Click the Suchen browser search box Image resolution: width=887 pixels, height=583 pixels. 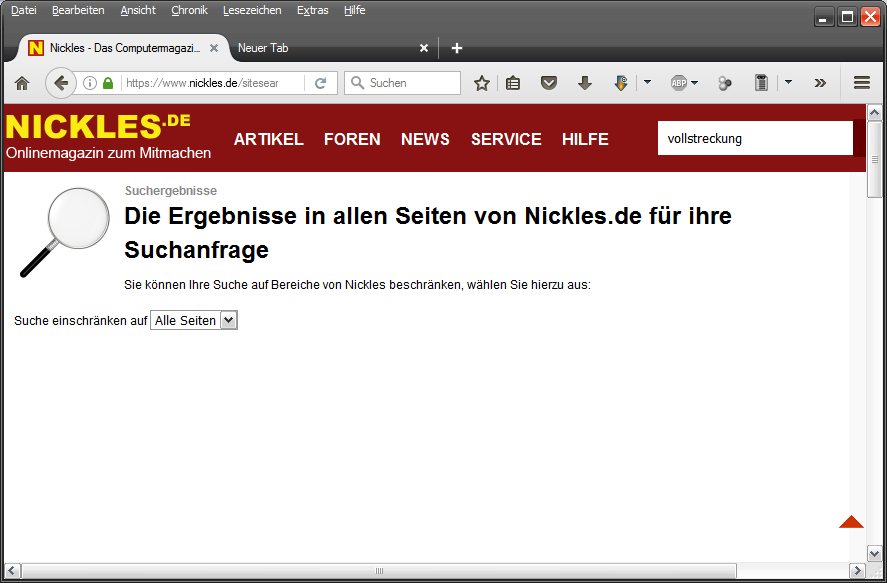[402, 83]
